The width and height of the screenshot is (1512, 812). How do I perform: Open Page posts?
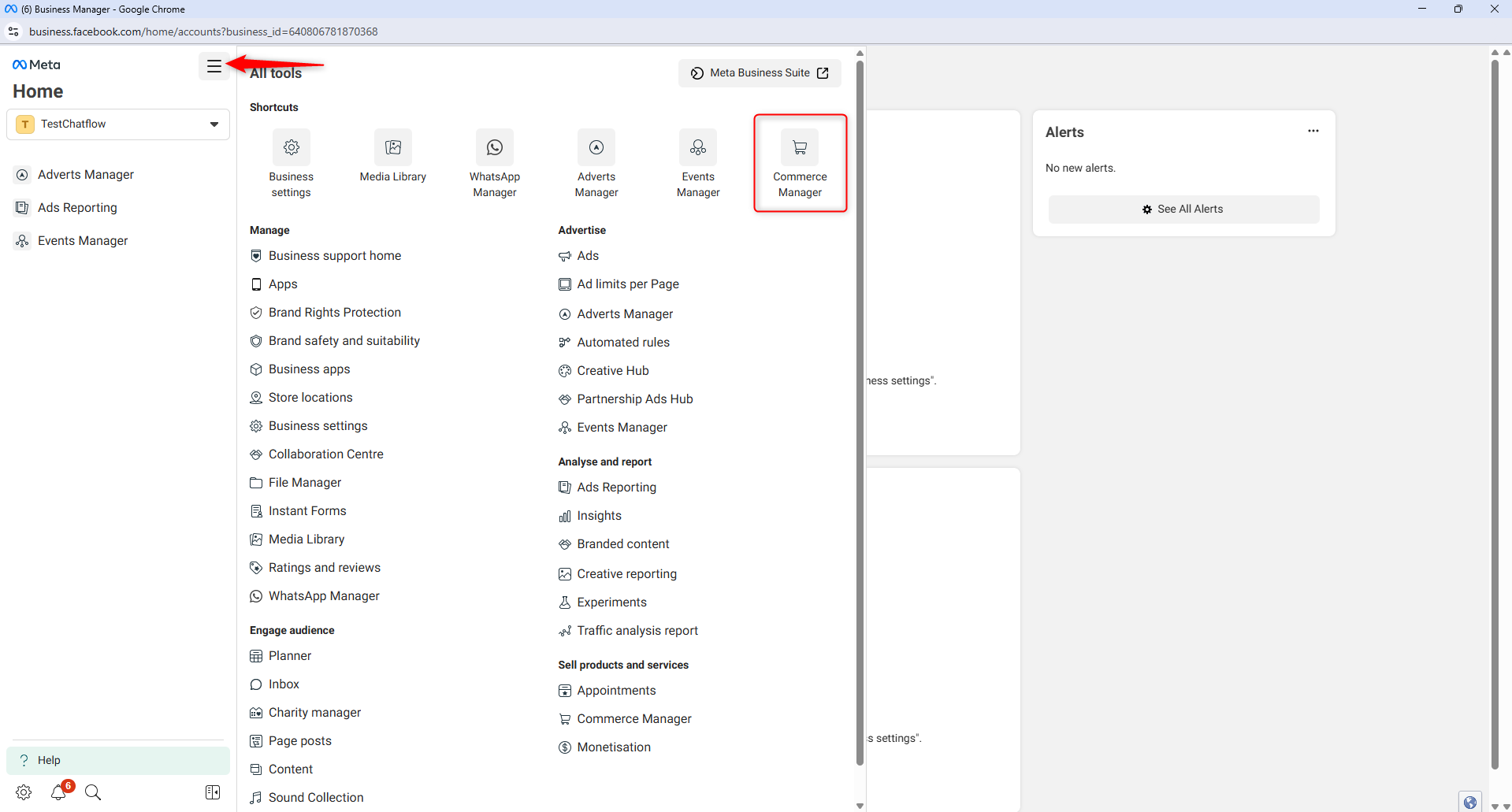tap(291, 741)
